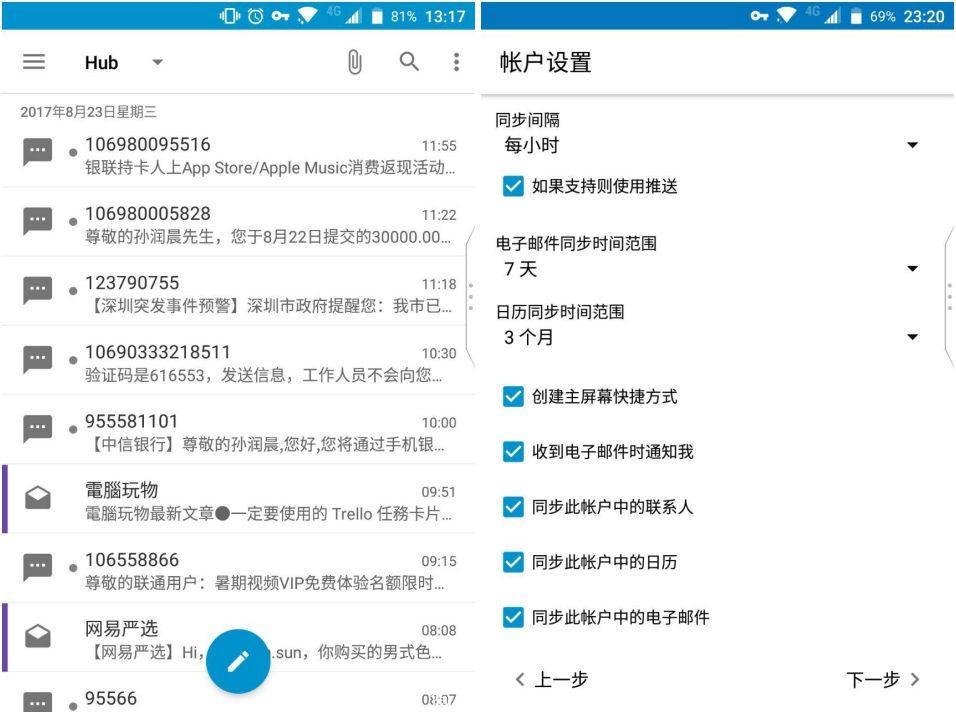Image resolution: width=956 pixels, height=714 pixels.
Task: Uncheck 创建主屏幕快捷方式
Action: coord(513,397)
